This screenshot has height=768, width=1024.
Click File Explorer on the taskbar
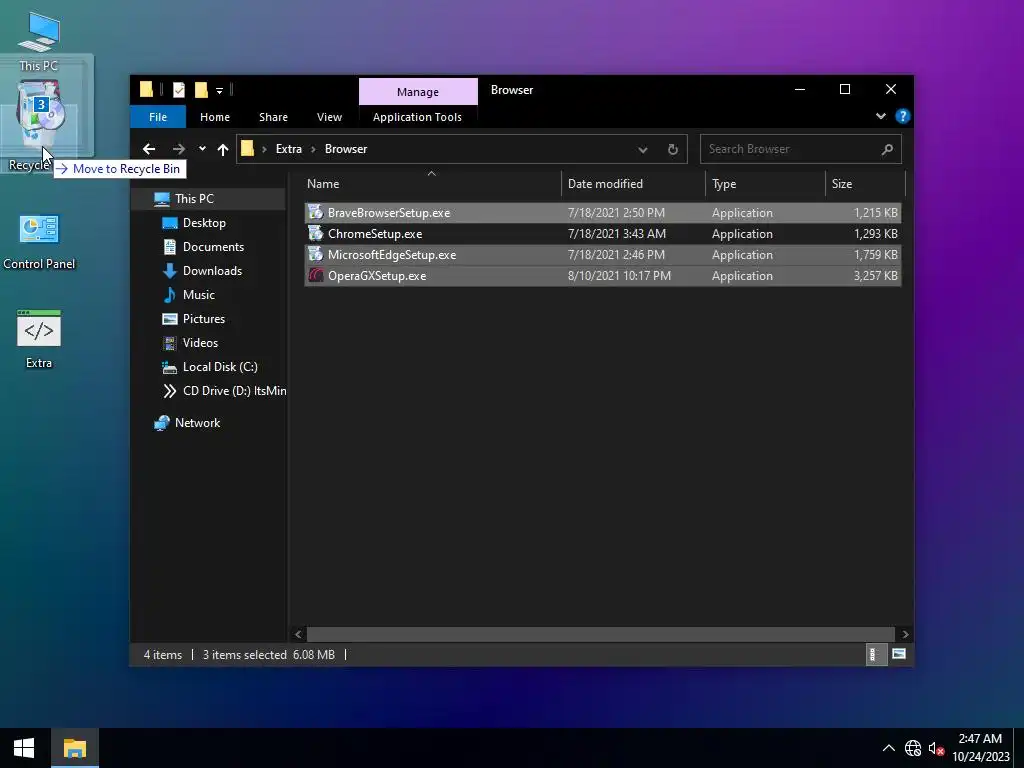click(x=75, y=748)
